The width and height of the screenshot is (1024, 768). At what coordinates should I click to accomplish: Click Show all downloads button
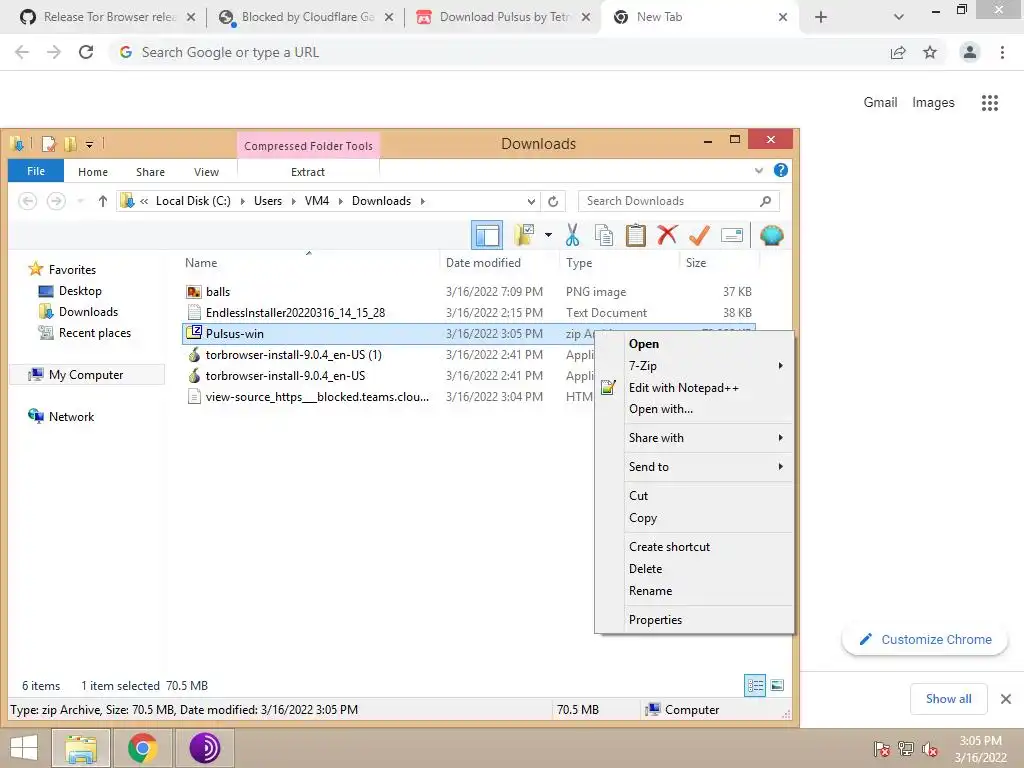click(948, 699)
